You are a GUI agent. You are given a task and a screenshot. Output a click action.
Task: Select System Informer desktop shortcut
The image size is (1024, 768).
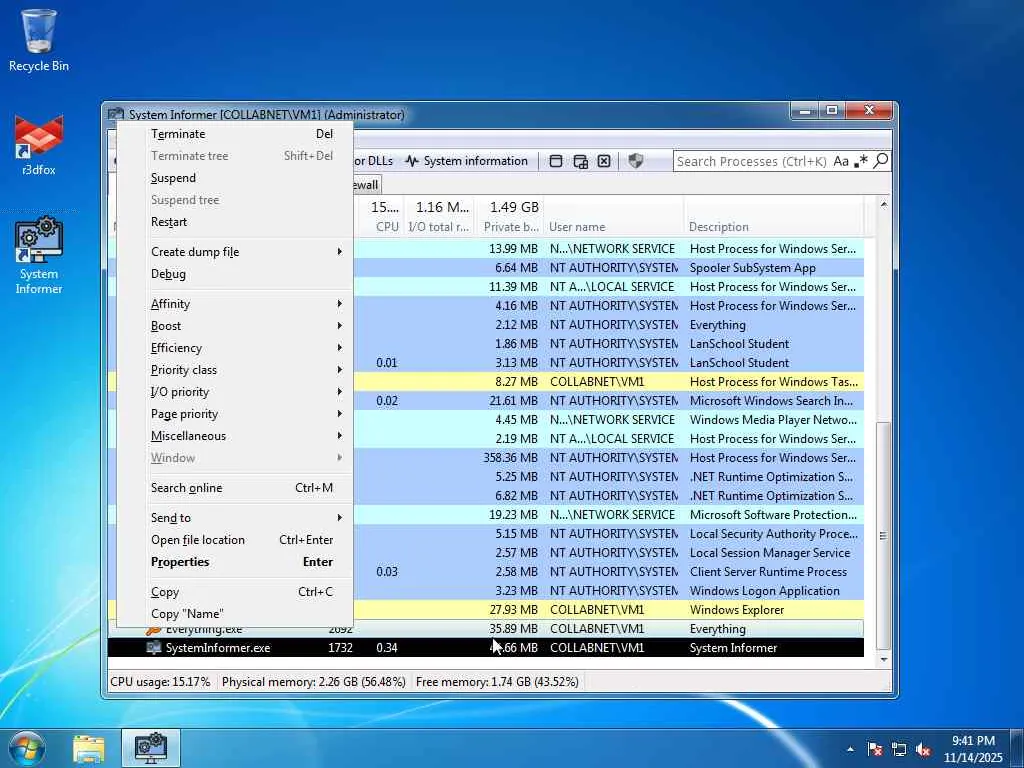39,256
